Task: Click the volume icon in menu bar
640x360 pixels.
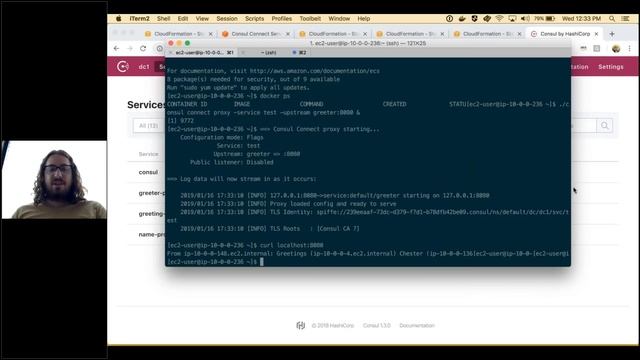Action: point(525,18)
